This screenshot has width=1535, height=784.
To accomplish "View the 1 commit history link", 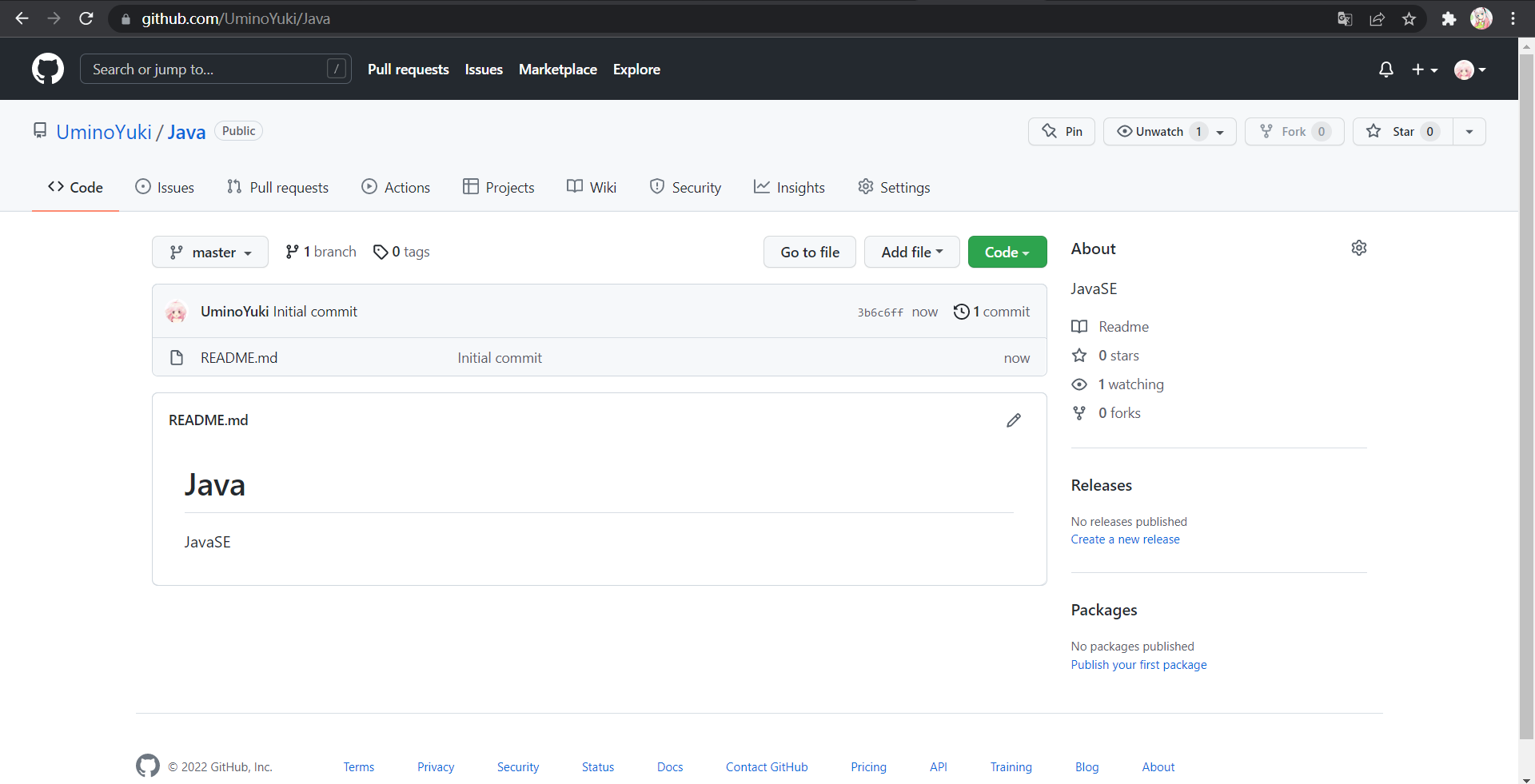I will [x=991, y=312].
